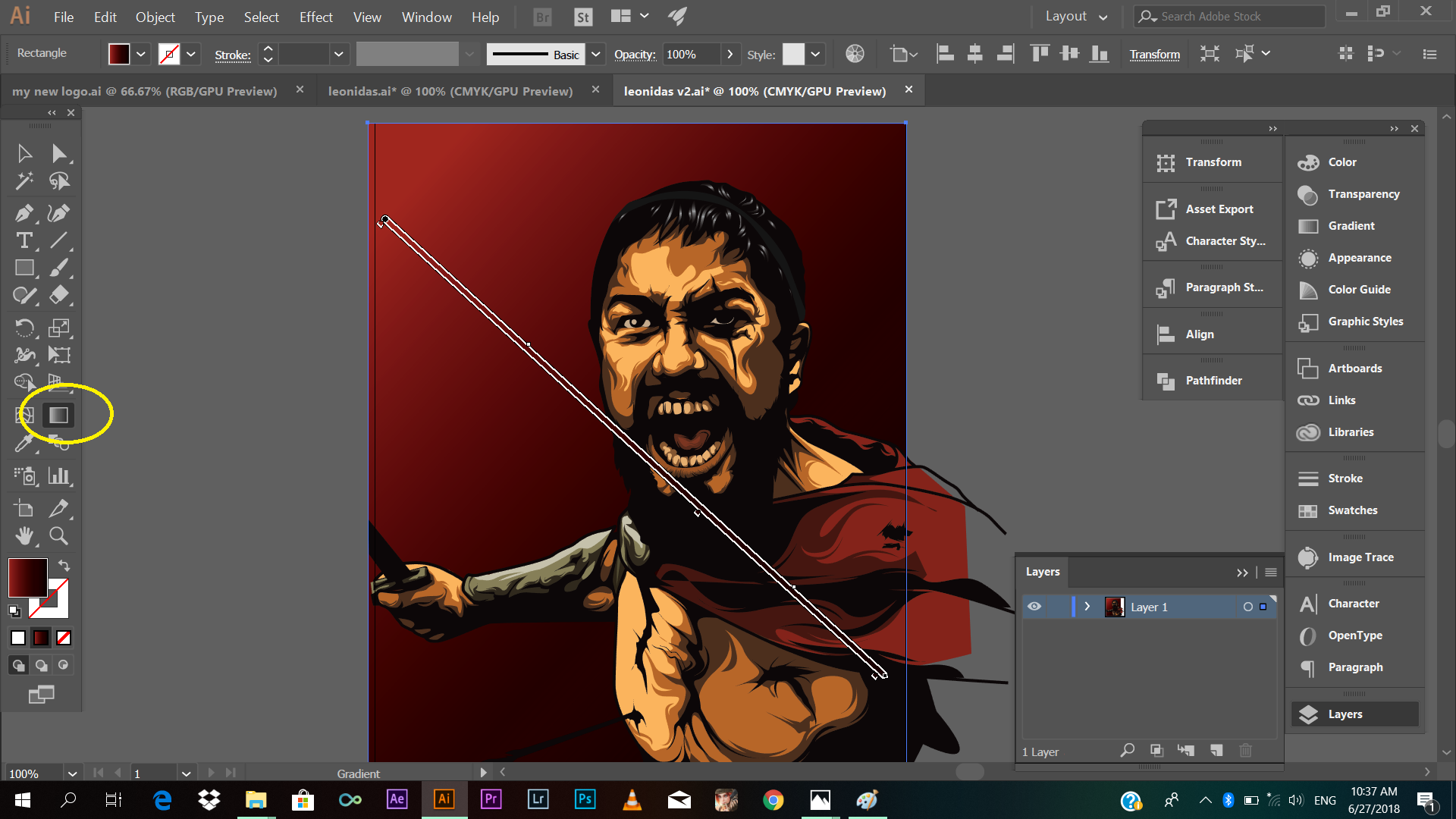
Task: Open the Pathfinder panel
Action: pos(1213,381)
